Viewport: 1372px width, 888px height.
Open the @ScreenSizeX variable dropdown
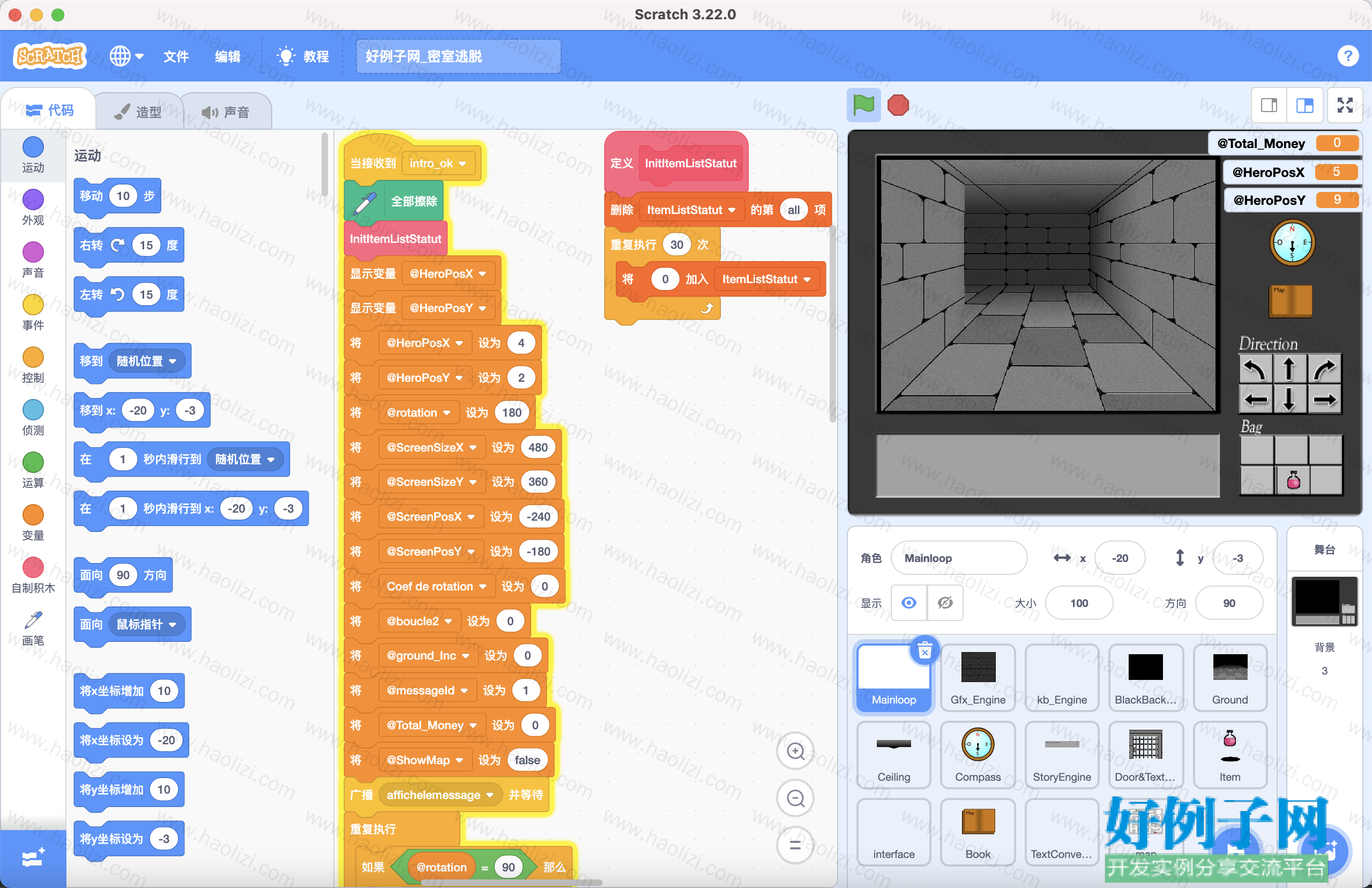click(x=431, y=447)
